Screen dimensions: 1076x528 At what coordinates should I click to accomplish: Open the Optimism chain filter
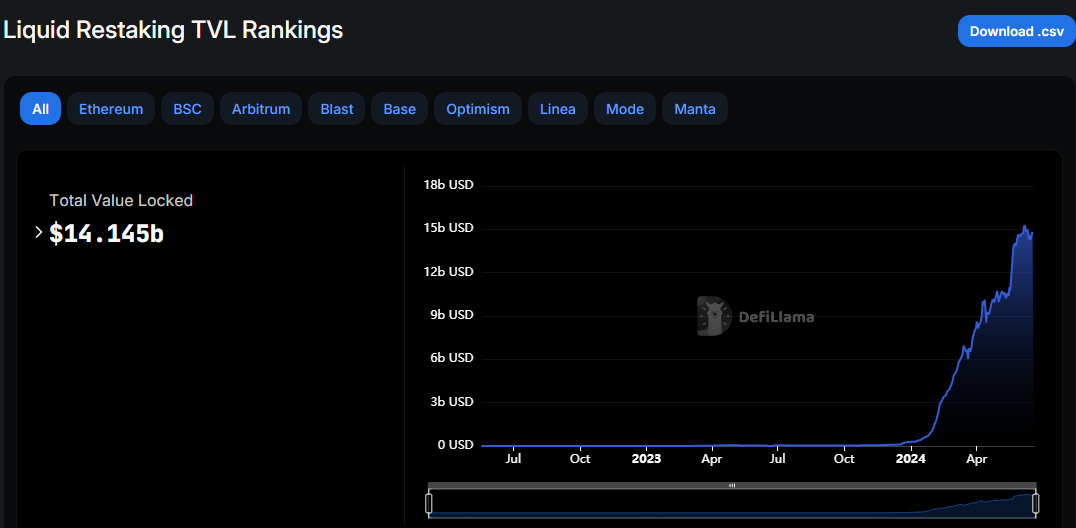pyautogui.click(x=477, y=109)
